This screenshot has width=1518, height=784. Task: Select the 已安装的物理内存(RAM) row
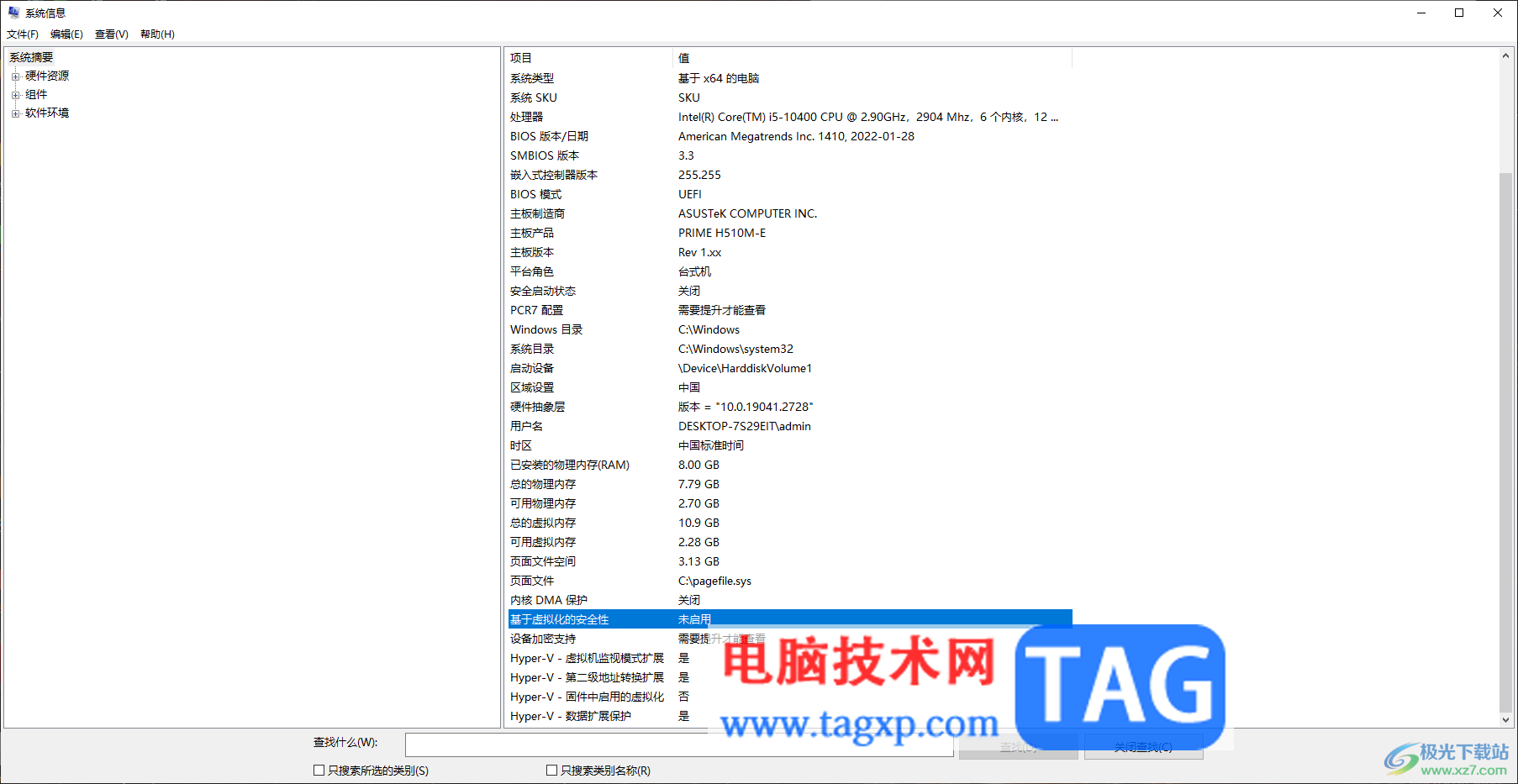[x=790, y=465]
